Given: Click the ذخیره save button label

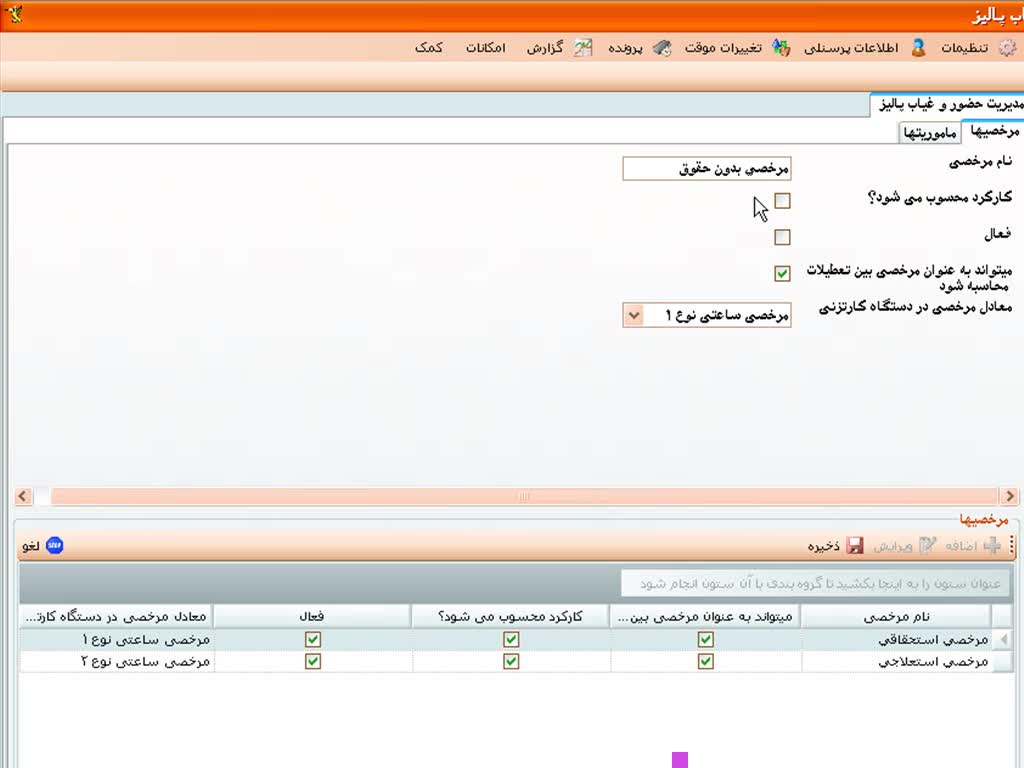Looking at the screenshot, I should pyautogui.click(x=824, y=545).
